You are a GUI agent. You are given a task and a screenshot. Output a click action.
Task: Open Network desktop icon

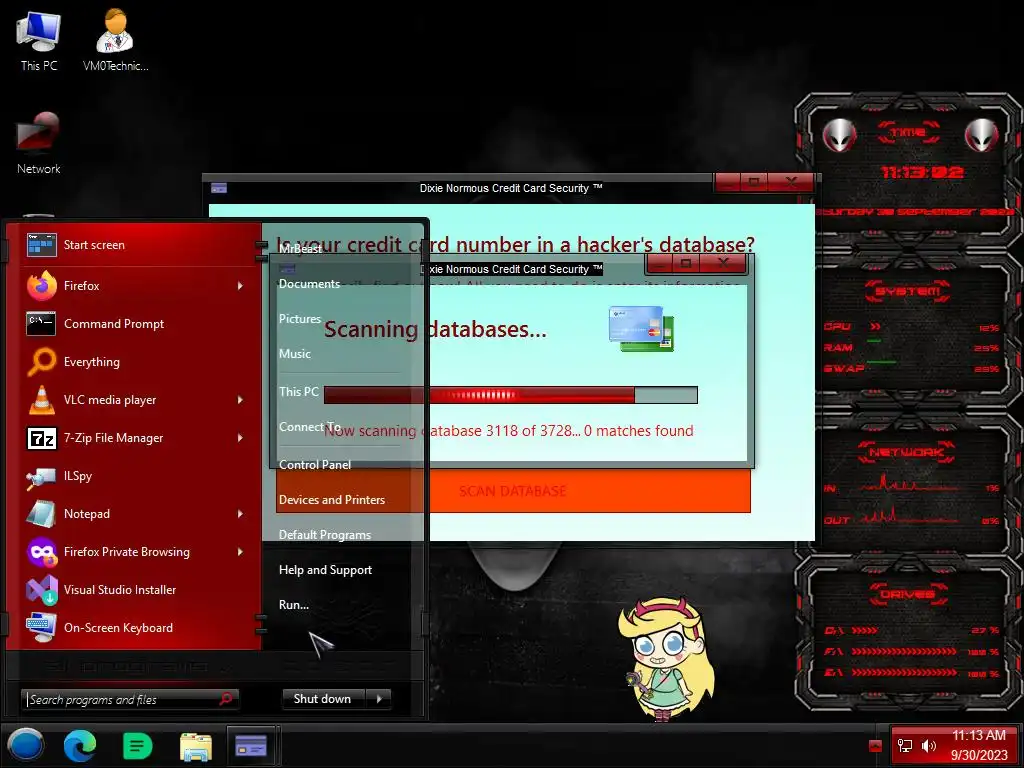[39, 144]
